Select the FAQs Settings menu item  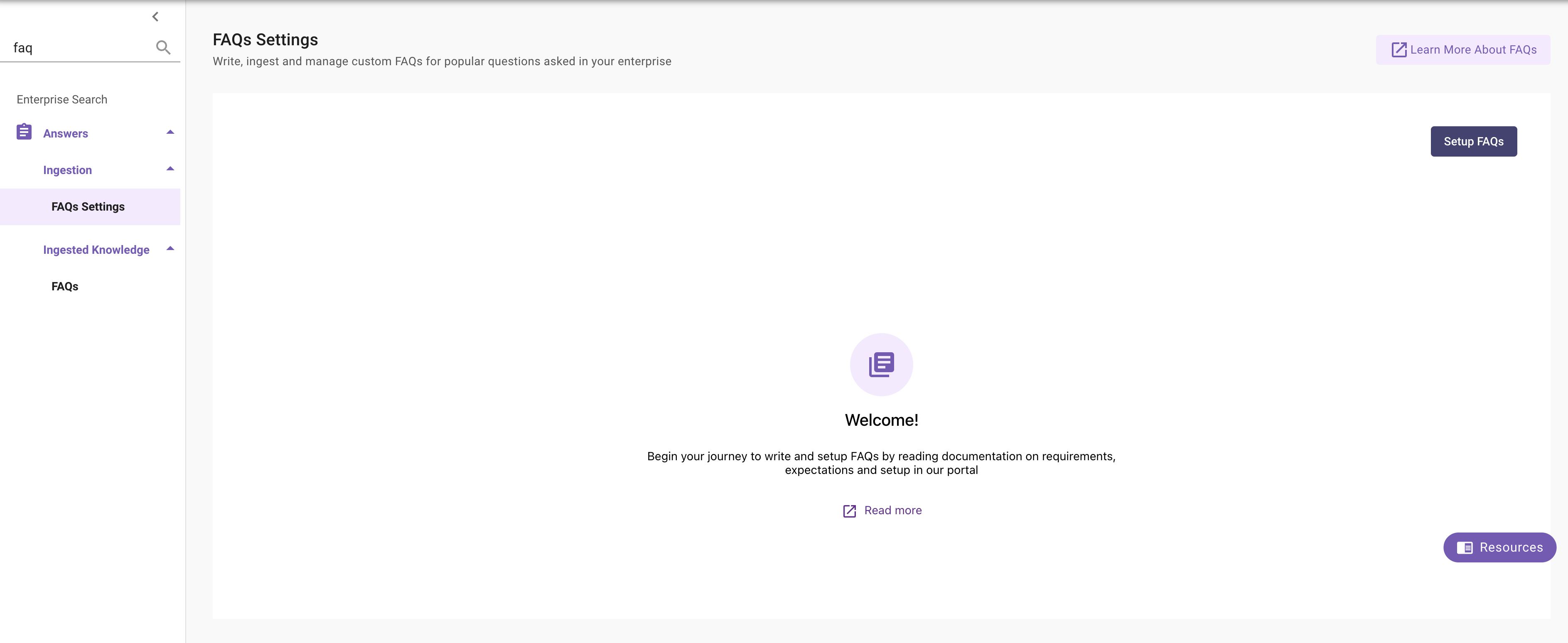click(90, 207)
